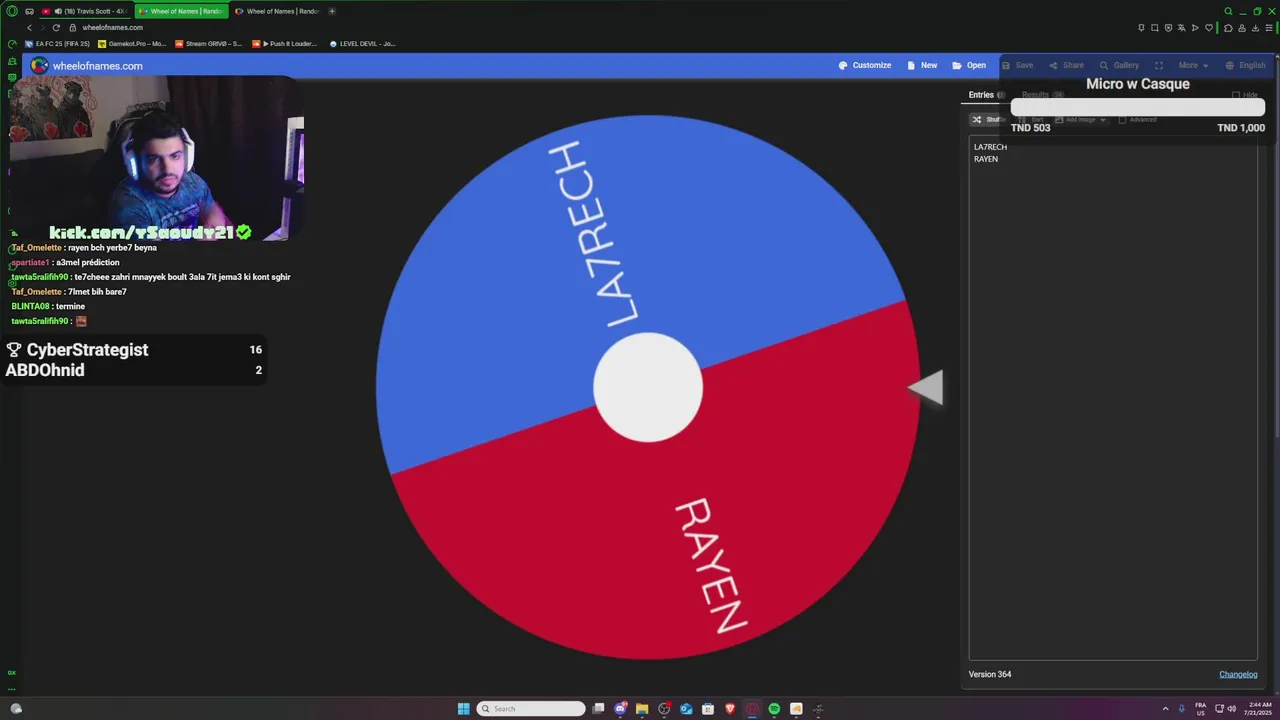Screen dimensions: 1280x720
Task: Expand the Add image dropdown
Action: (x=1081, y=119)
